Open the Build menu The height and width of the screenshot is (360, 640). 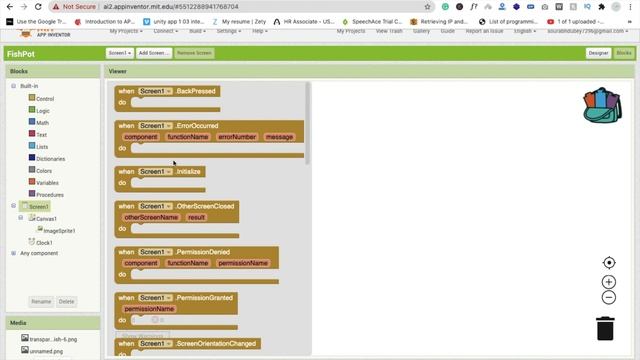click(197, 31)
